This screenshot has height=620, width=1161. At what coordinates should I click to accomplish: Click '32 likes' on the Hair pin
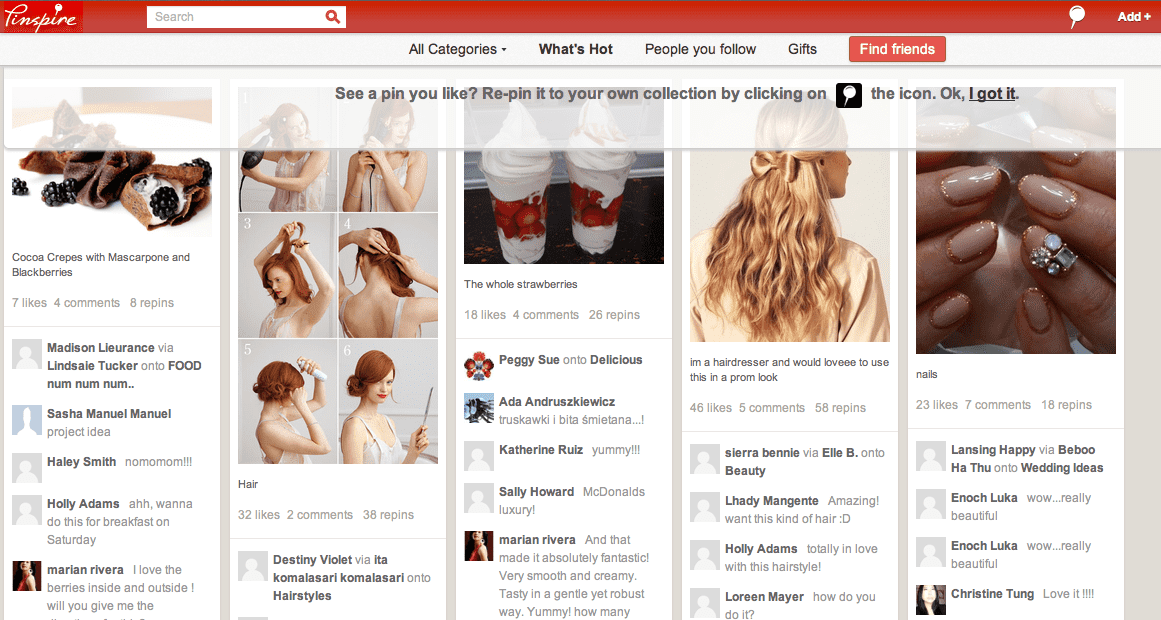coord(258,515)
